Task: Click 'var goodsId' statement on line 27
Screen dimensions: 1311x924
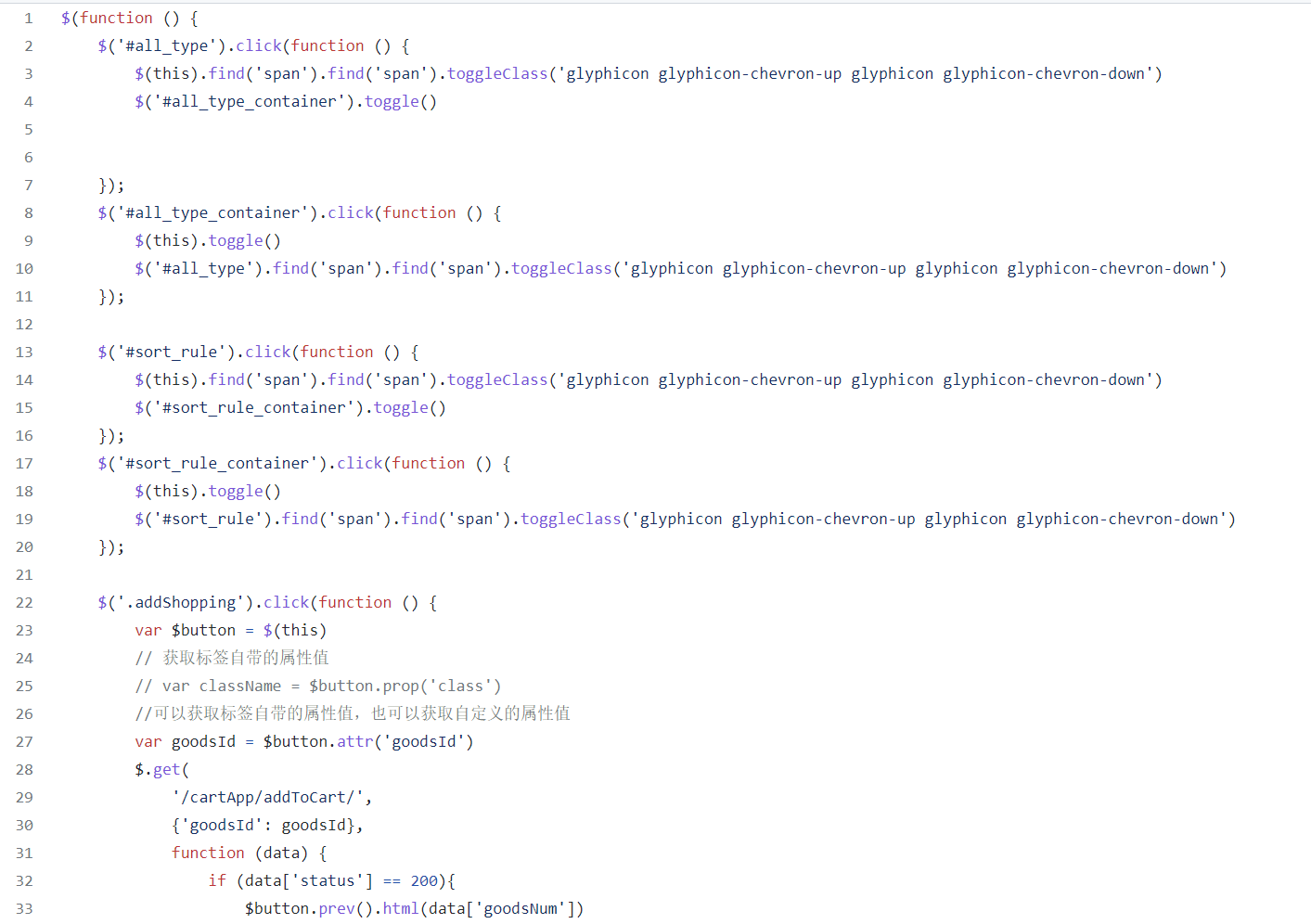Action: click(x=304, y=742)
